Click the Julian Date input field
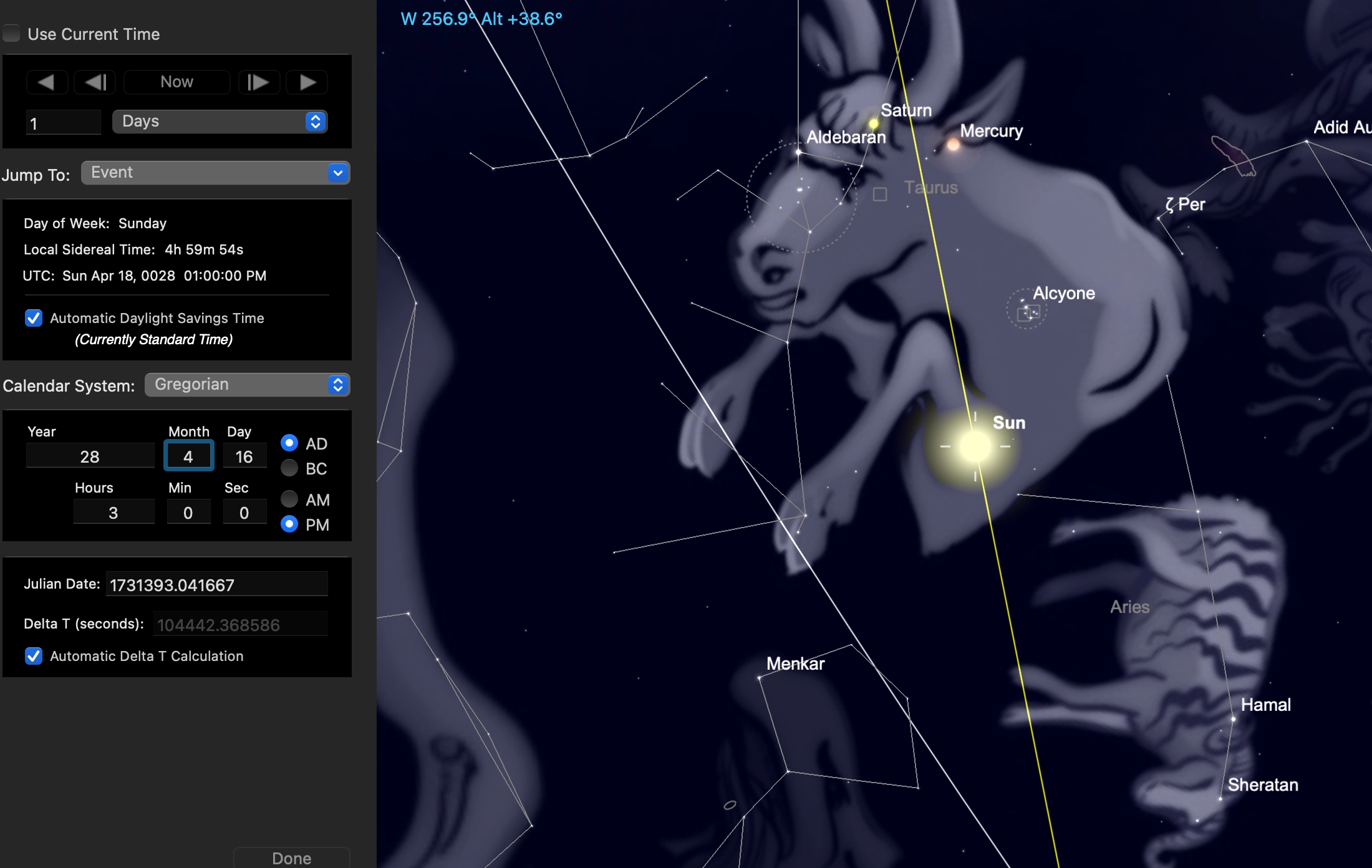 (216, 585)
